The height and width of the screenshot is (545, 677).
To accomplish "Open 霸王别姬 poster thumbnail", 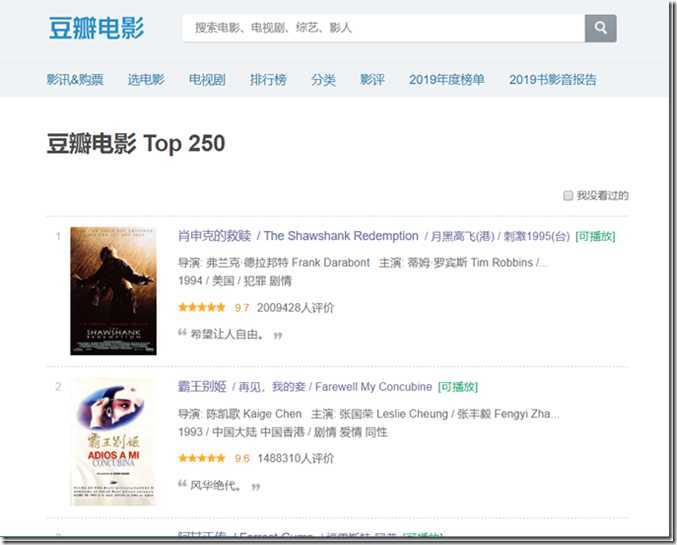I will pos(114,442).
